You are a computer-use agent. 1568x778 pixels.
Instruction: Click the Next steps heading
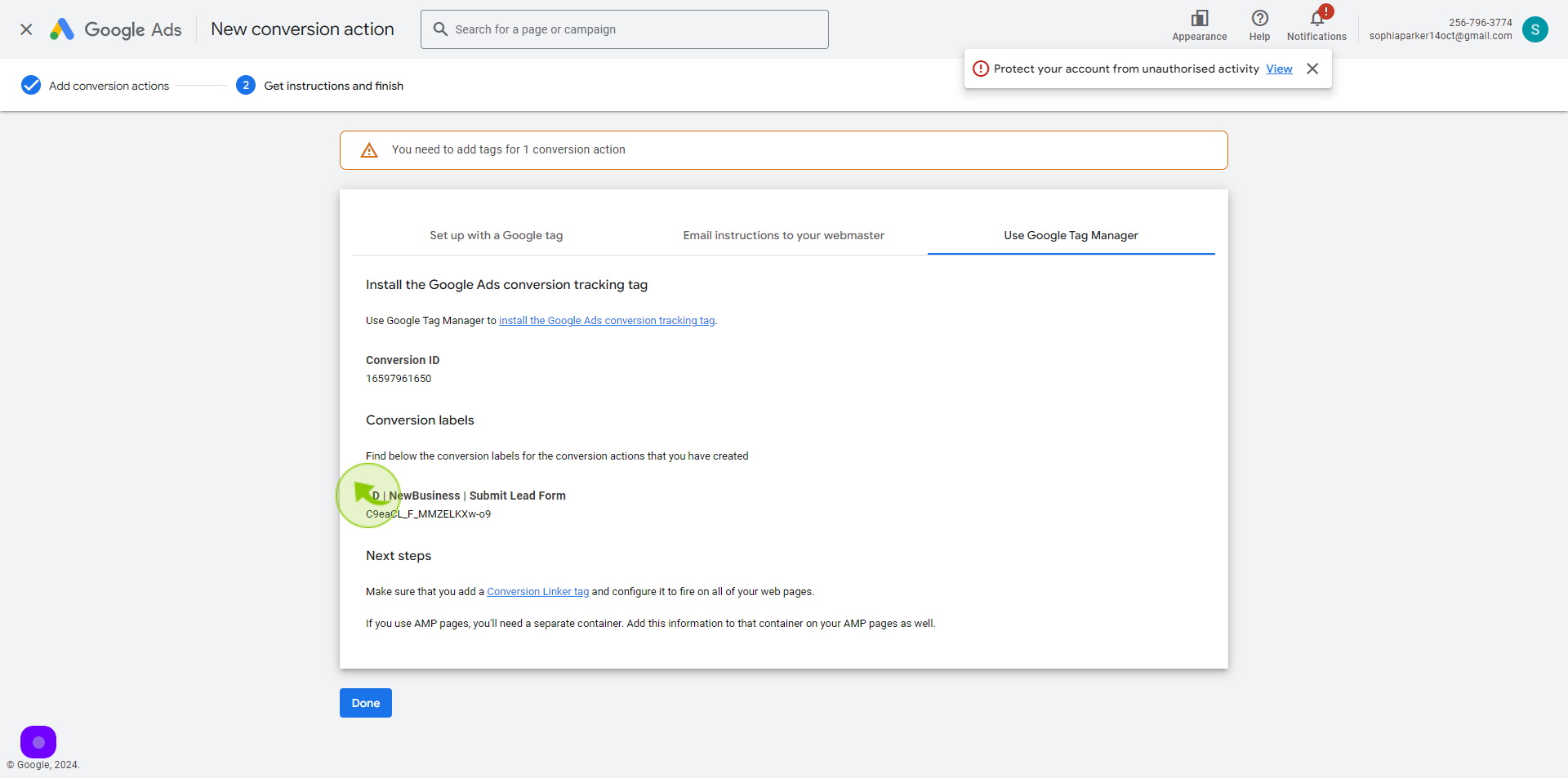pyautogui.click(x=399, y=556)
